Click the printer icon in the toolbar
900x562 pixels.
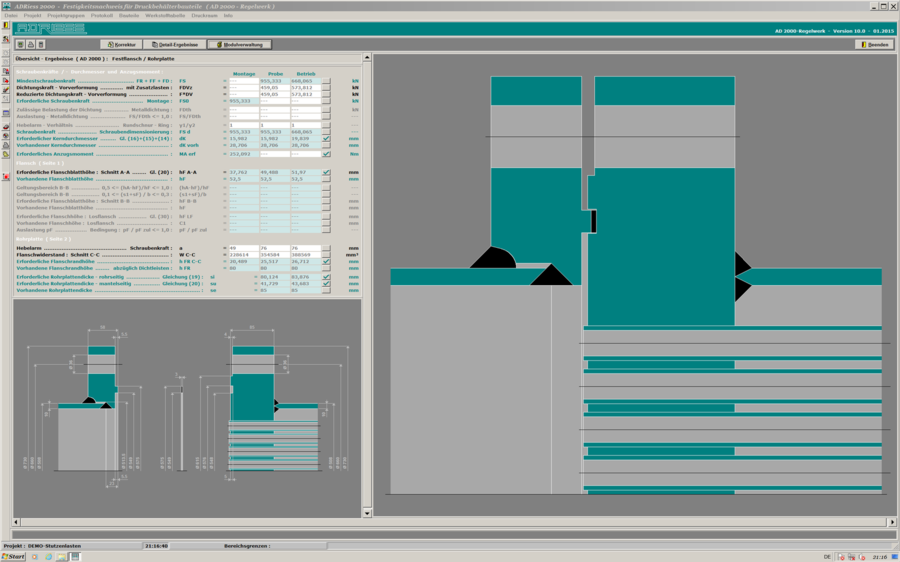31,45
